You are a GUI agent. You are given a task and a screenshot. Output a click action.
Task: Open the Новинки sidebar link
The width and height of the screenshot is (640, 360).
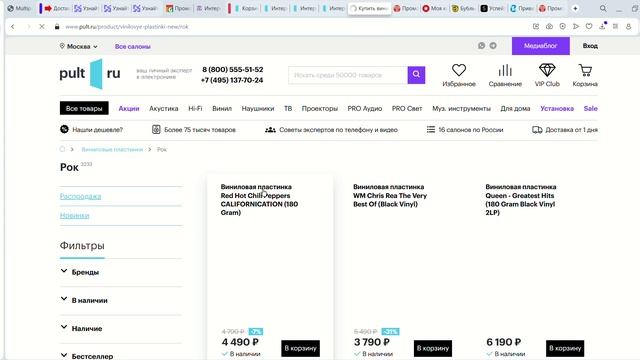pyautogui.click(x=74, y=216)
